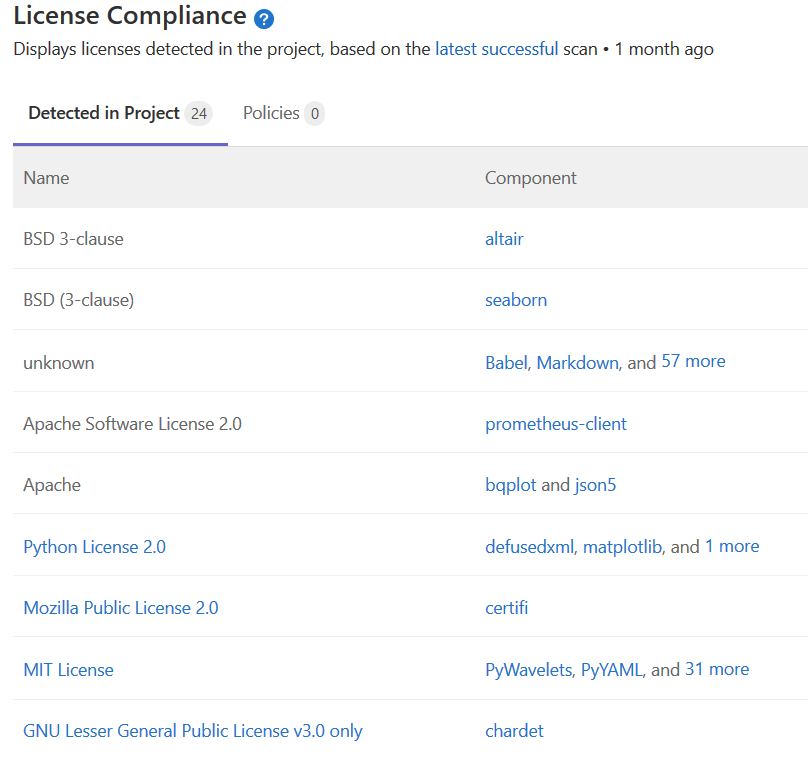The width and height of the screenshot is (808, 757).
Task: Open the altair component link
Action: point(504,239)
